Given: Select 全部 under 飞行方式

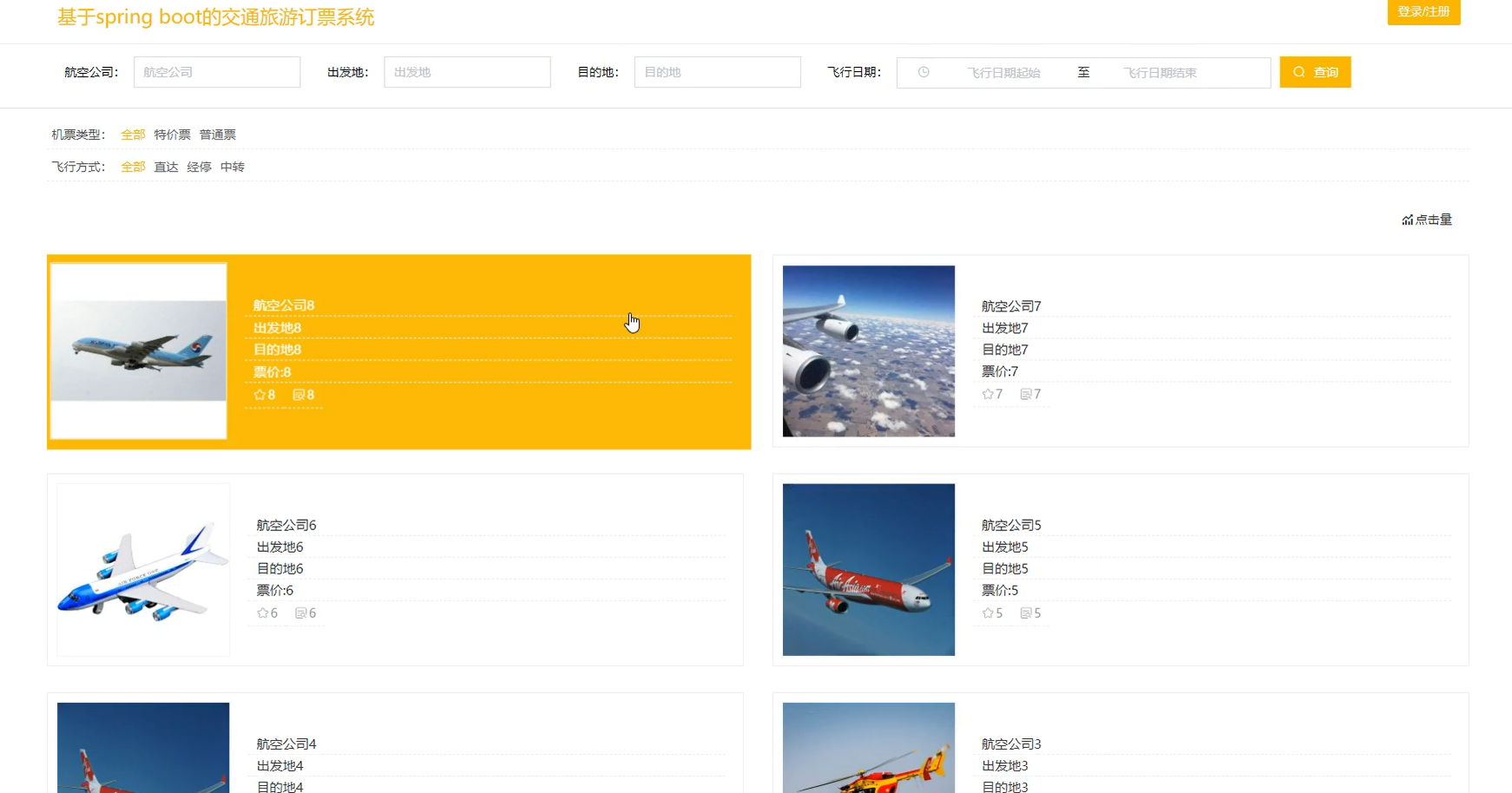Looking at the screenshot, I should (133, 167).
